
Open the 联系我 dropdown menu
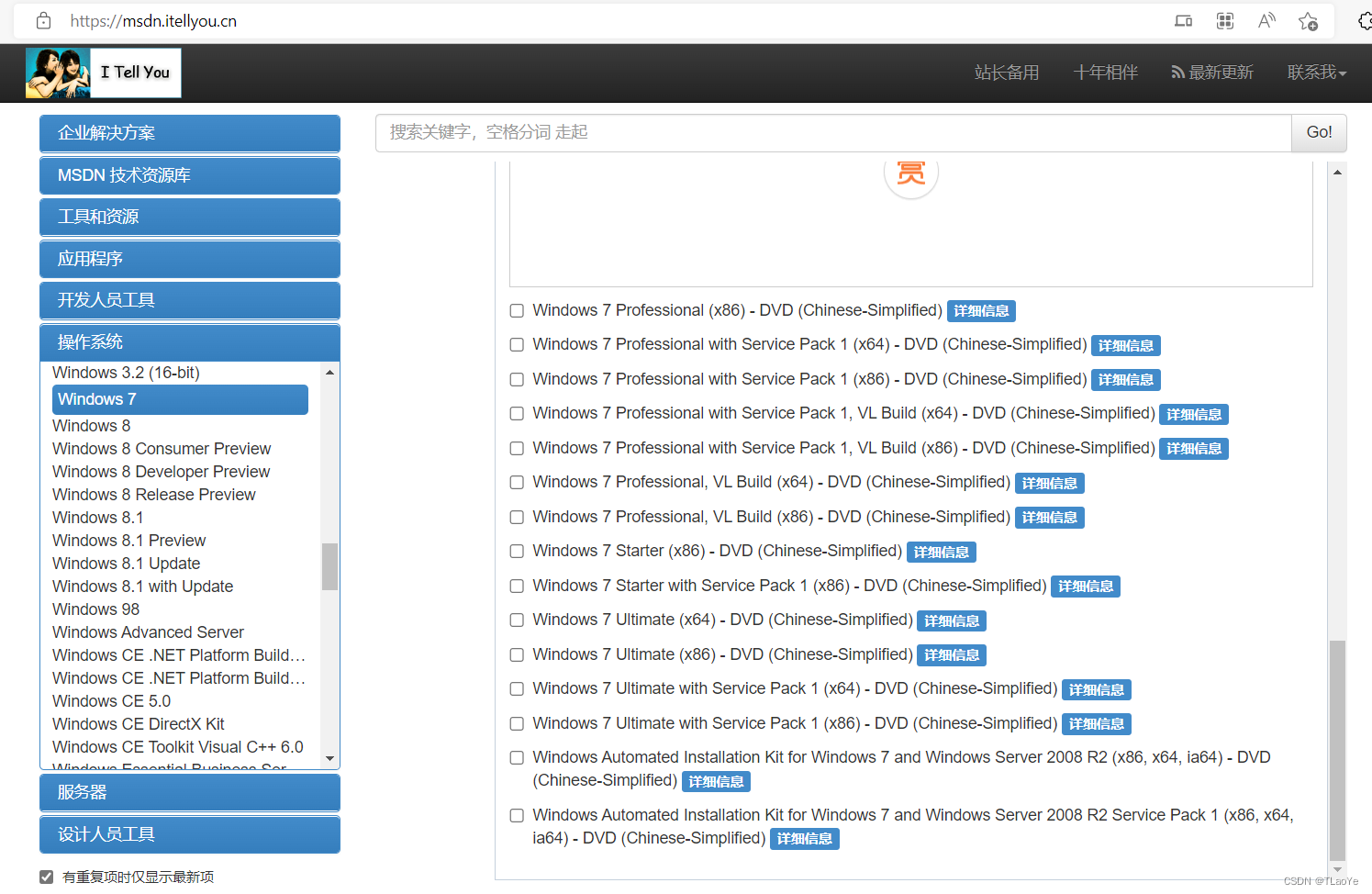pos(1317,73)
